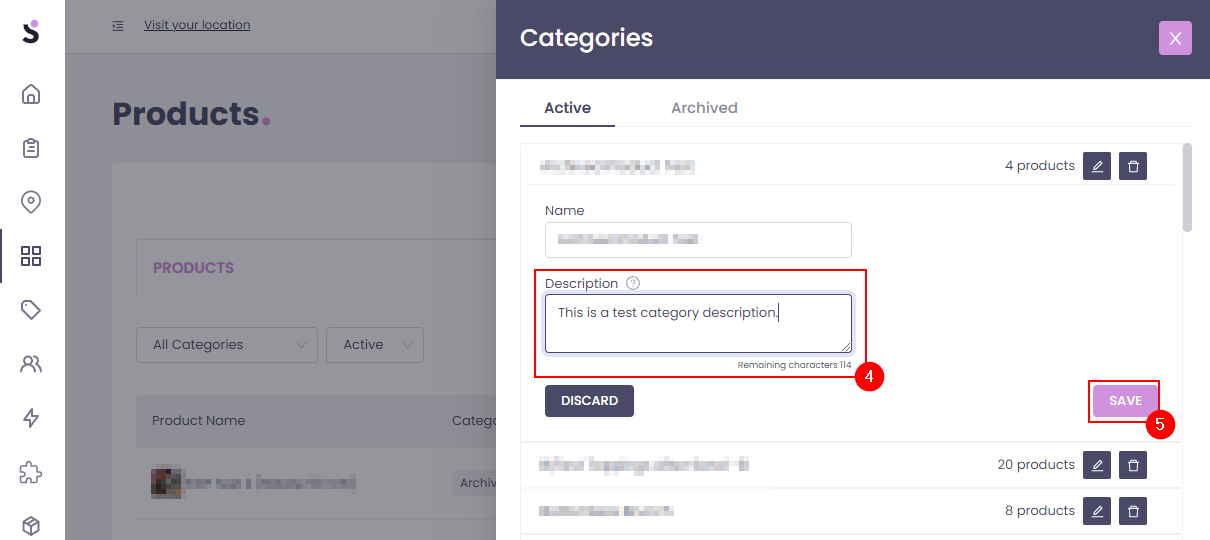Toggle the sidebar collapse menu icon
This screenshot has height=540, width=1210.
(x=118, y=25)
